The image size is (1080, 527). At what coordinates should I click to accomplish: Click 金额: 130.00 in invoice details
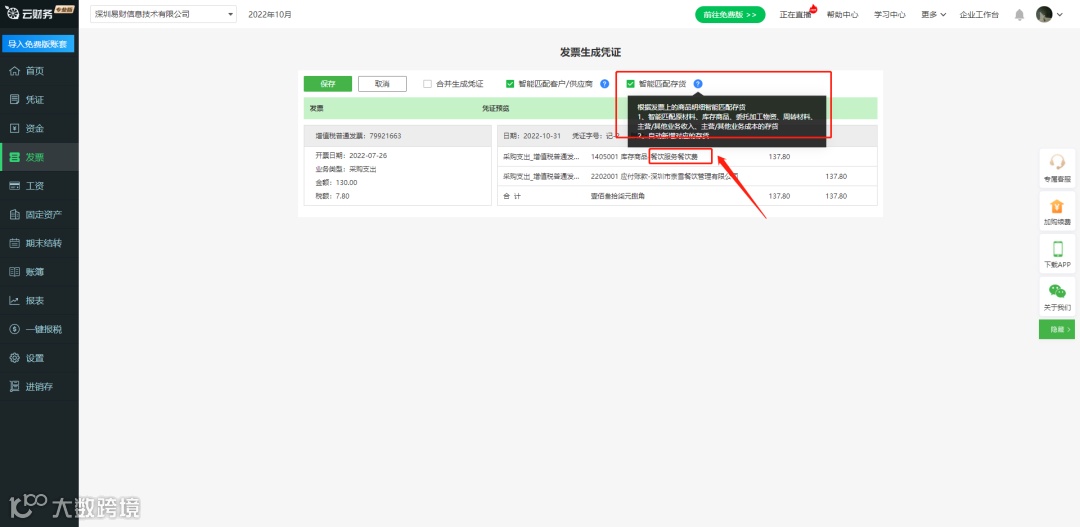336,183
